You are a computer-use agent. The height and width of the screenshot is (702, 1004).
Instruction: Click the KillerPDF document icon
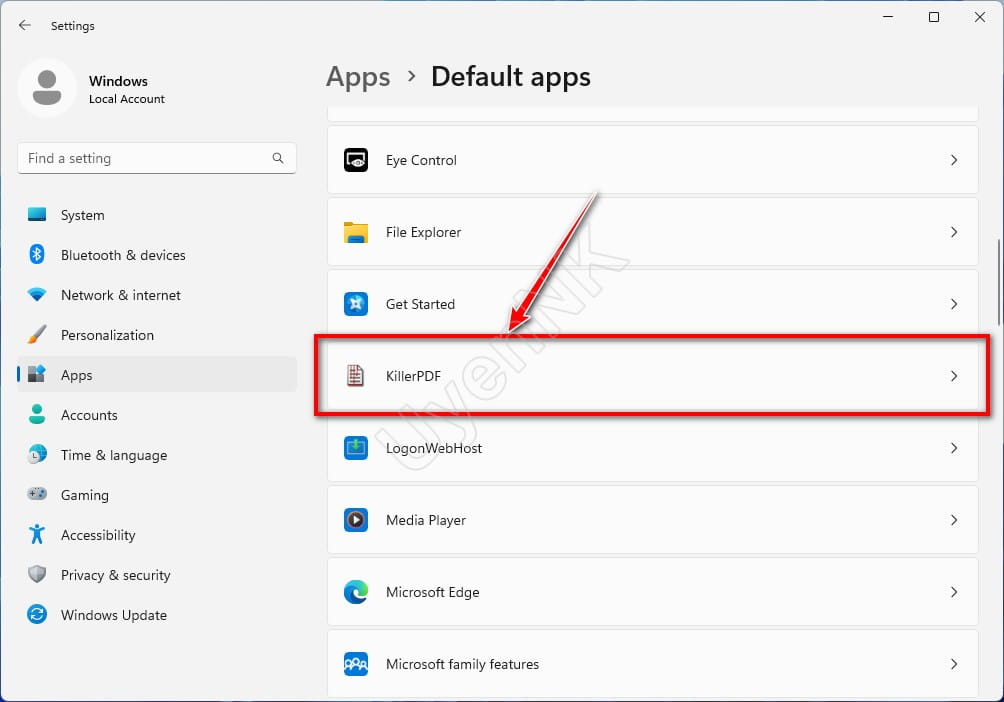point(355,375)
